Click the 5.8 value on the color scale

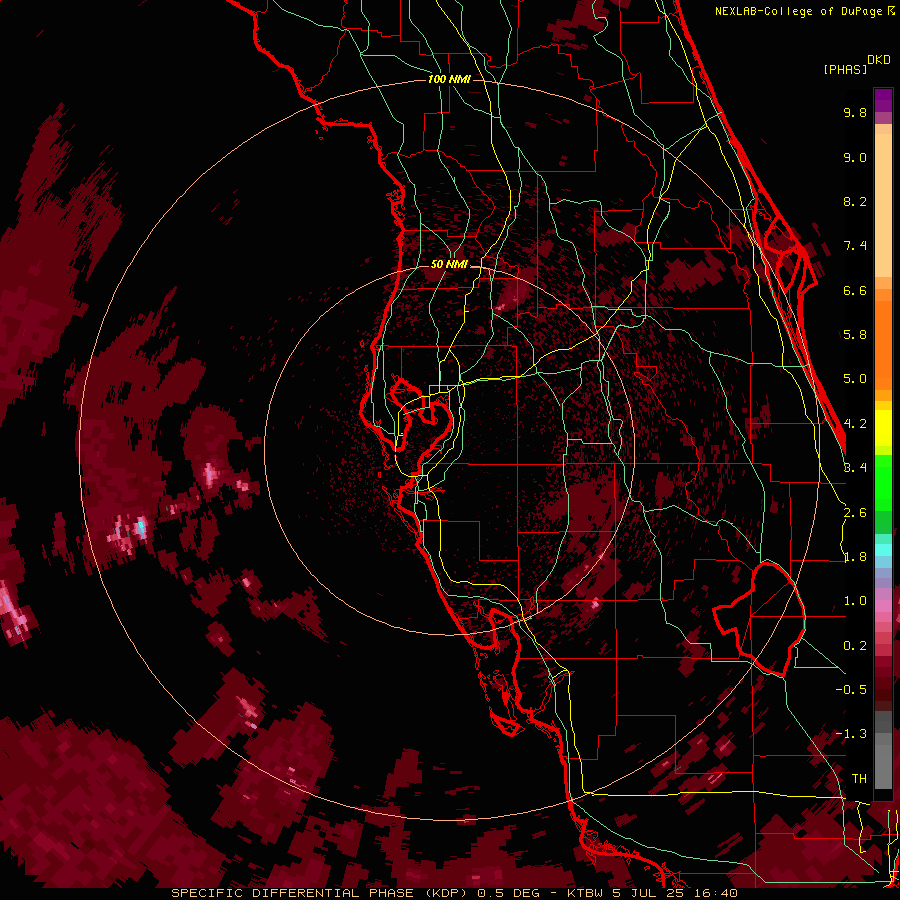pyautogui.click(x=855, y=335)
